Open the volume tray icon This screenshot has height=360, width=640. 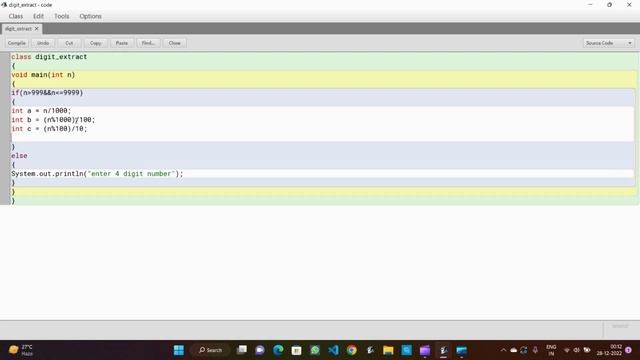577,350
